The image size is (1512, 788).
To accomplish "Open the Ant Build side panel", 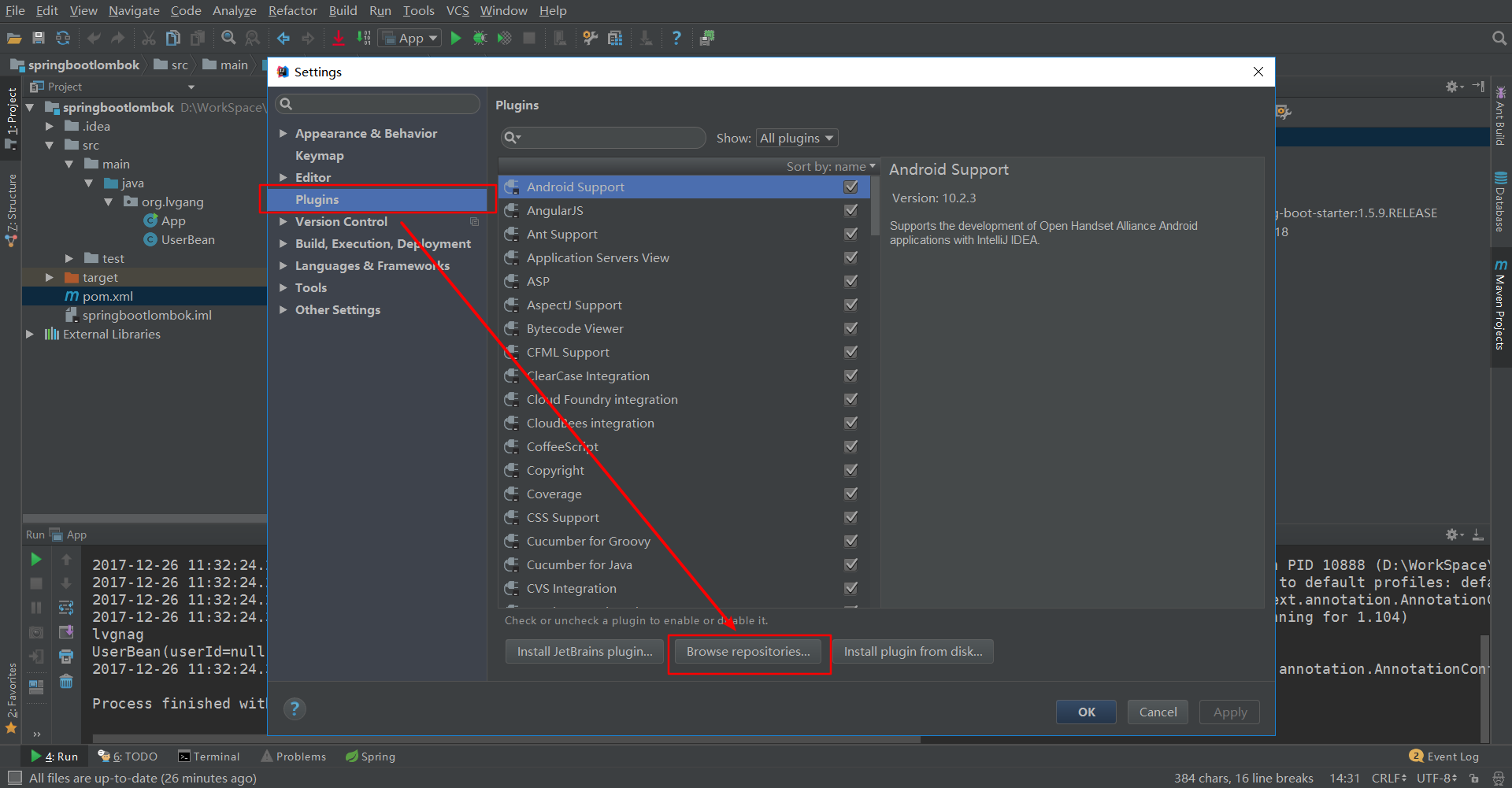I will point(1500,117).
